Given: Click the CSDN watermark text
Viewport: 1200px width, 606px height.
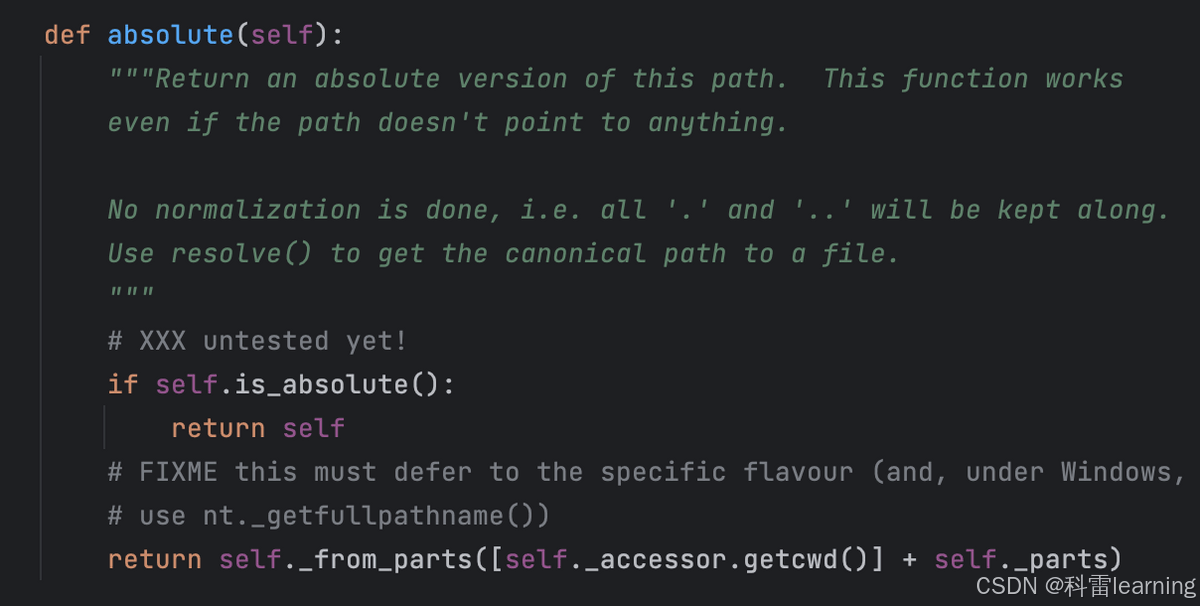Looking at the screenshot, I should tap(1085, 586).
